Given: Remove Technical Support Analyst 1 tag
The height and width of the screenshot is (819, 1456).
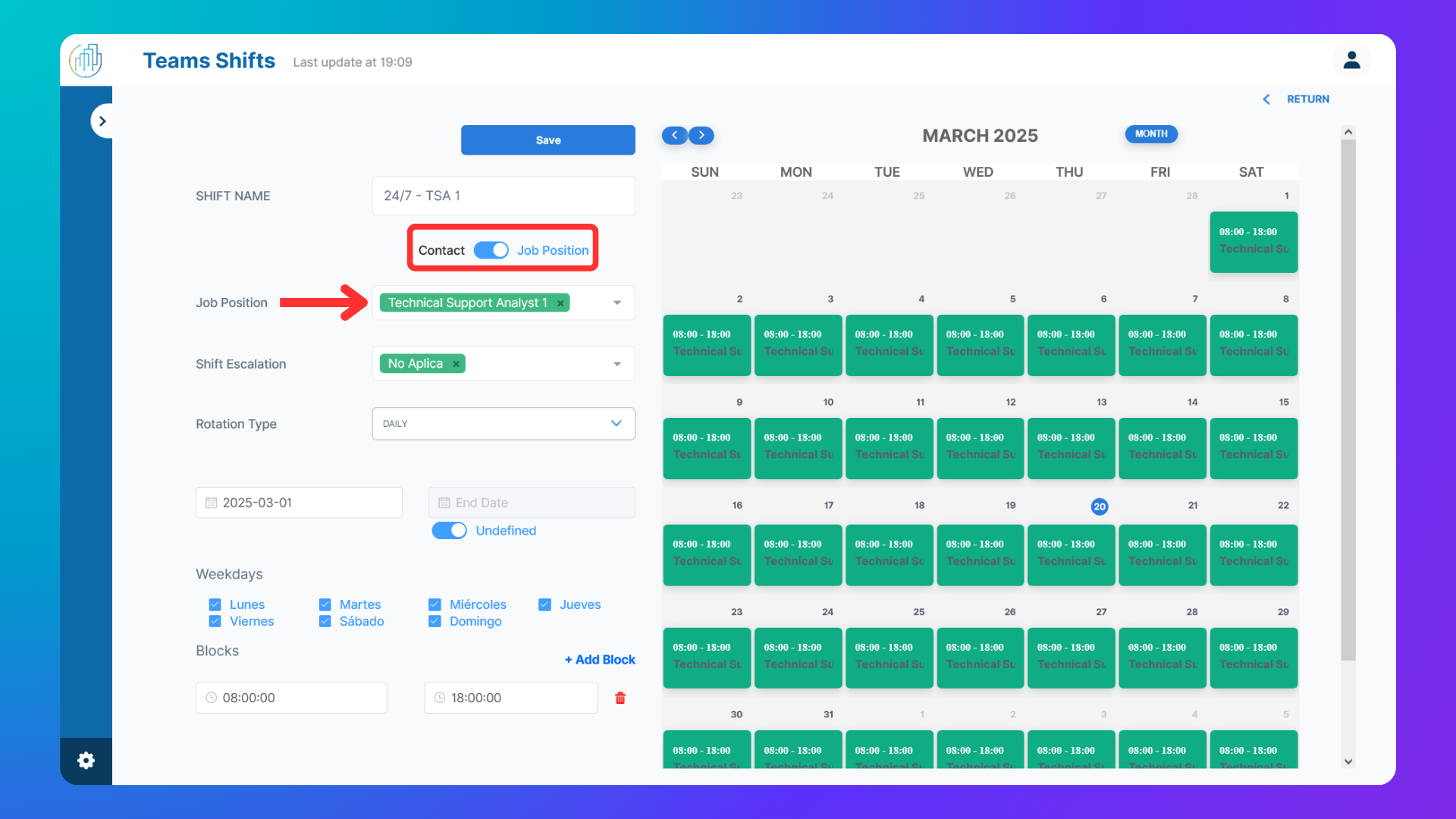Looking at the screenshot, I should (x=560, y=303).
